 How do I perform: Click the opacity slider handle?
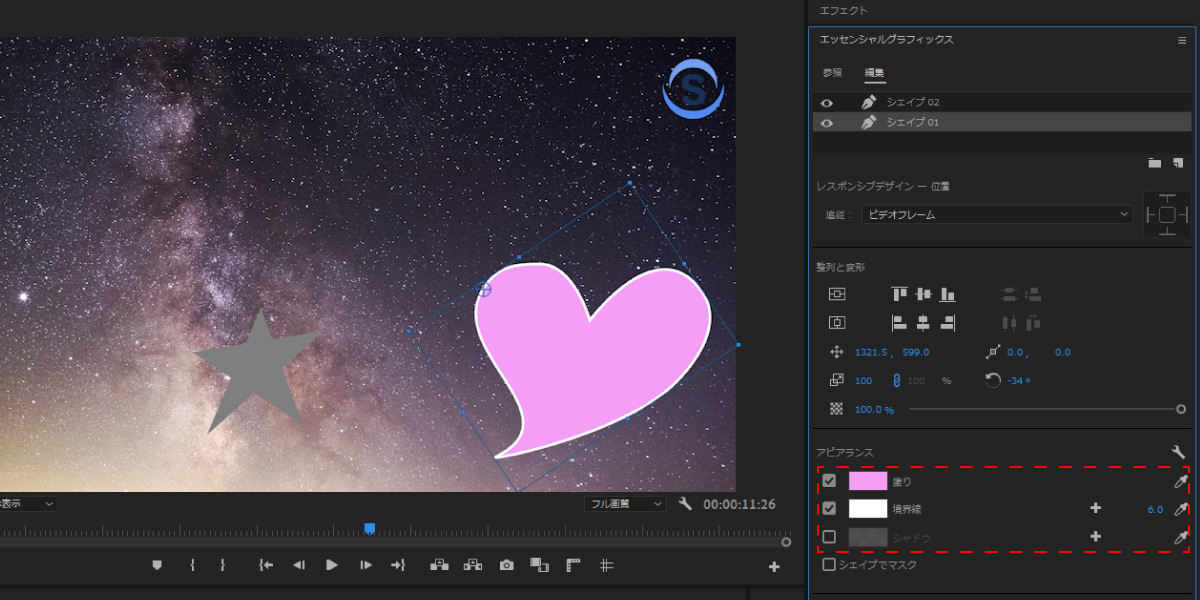point(1181,409)
